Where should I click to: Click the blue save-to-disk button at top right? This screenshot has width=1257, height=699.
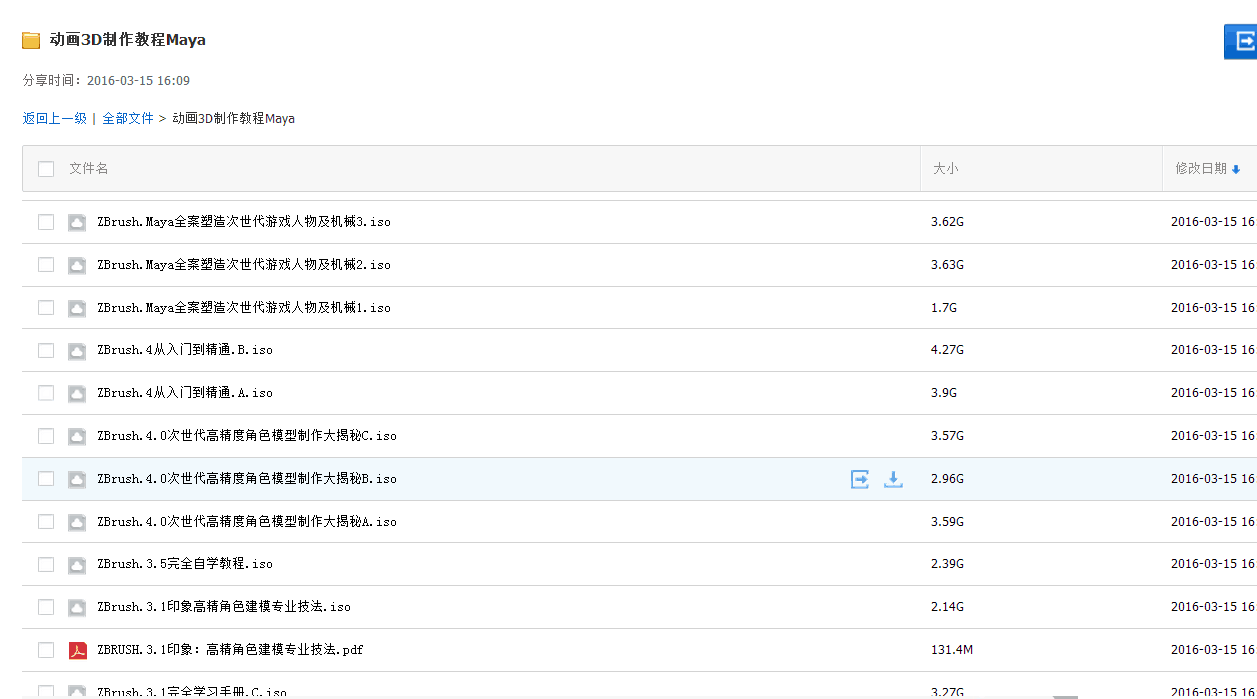[x=1241, y=42]
